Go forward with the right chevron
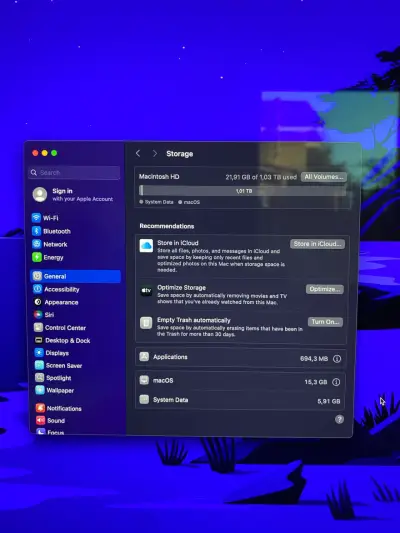Viewport: 400px width, 533px height. pyautogui.click(x=155, y=153)
